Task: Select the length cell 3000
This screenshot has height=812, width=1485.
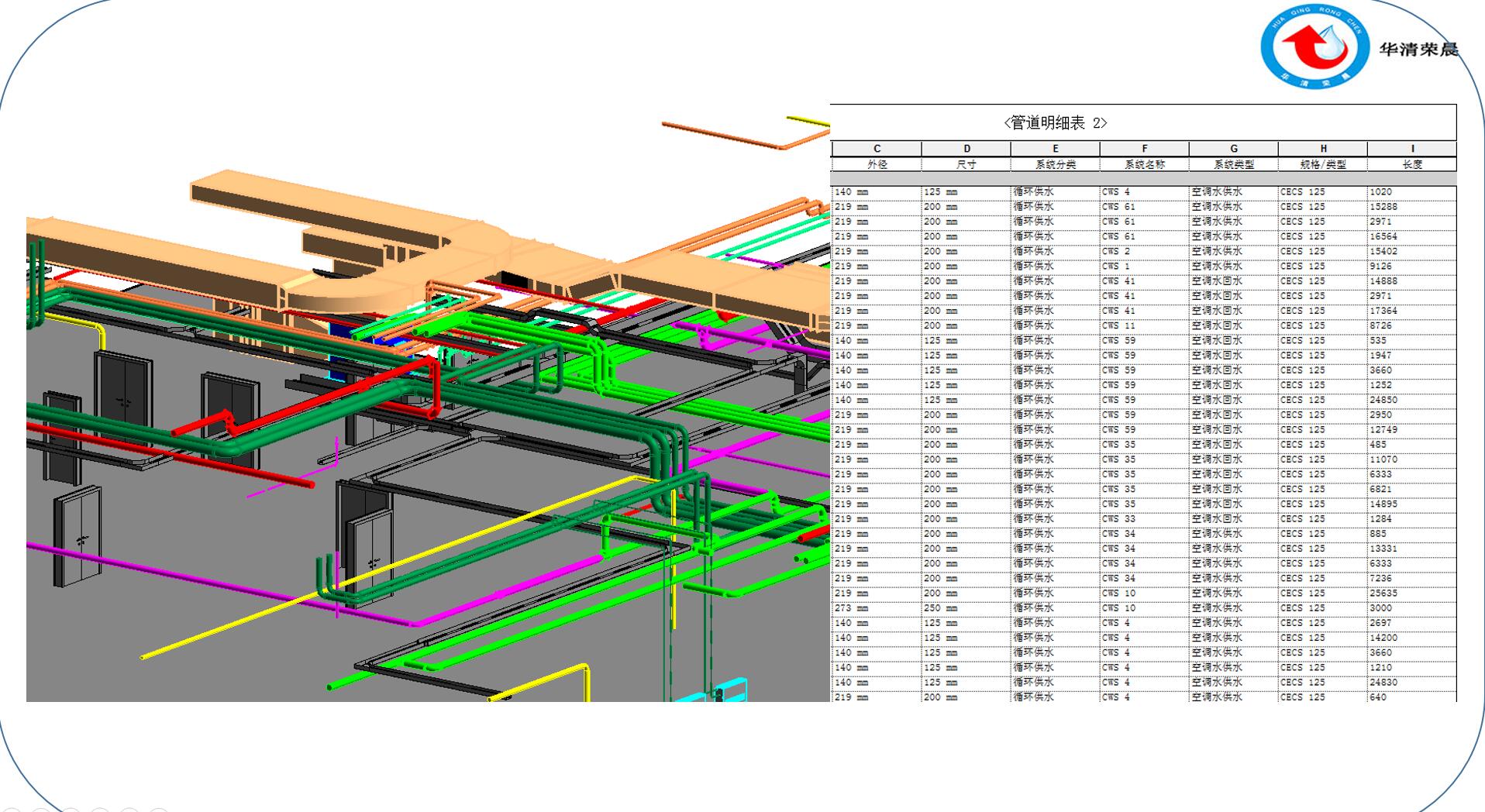Action: (x=1412, y=608)
